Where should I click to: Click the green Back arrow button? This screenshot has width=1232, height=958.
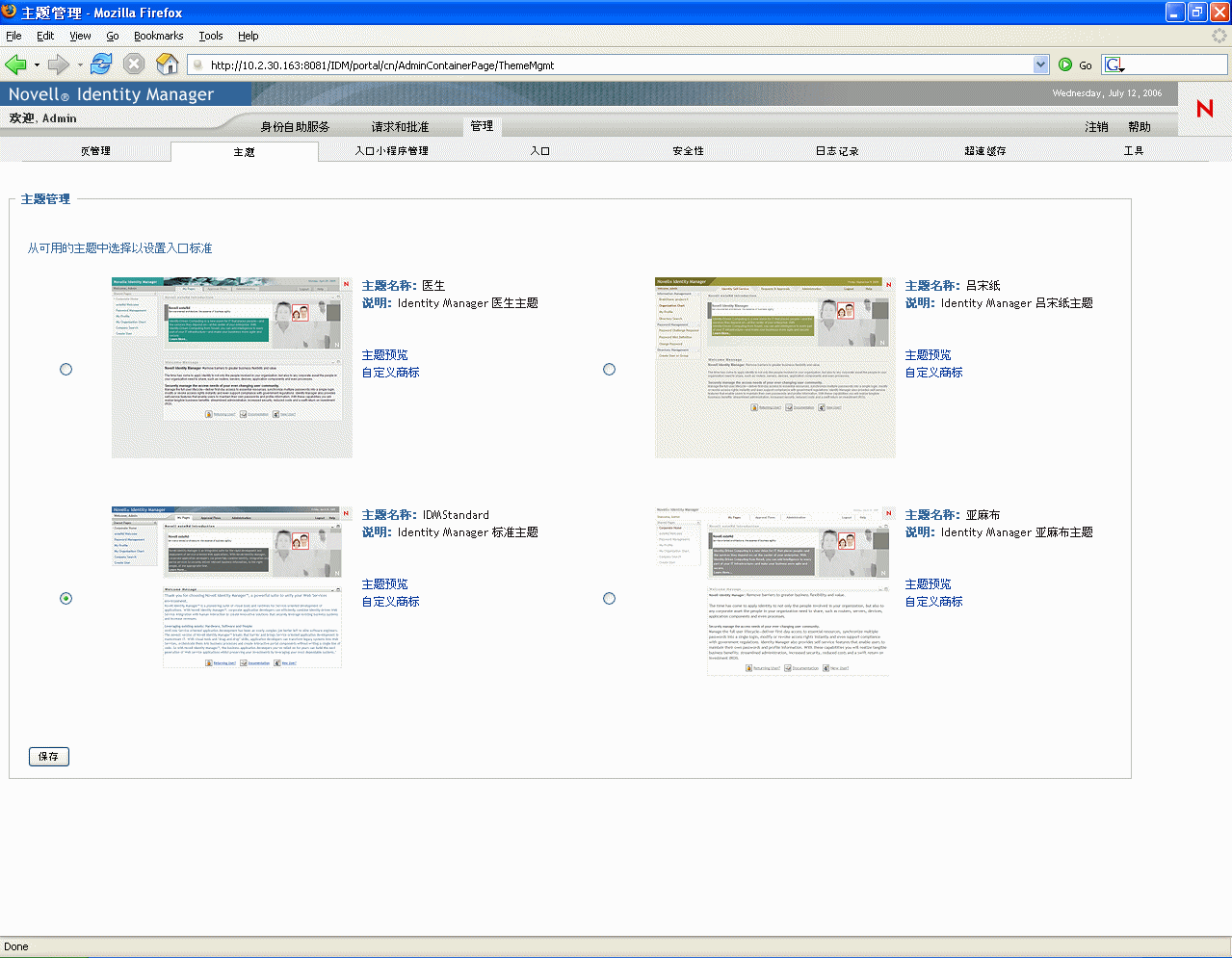pos(15,65)
